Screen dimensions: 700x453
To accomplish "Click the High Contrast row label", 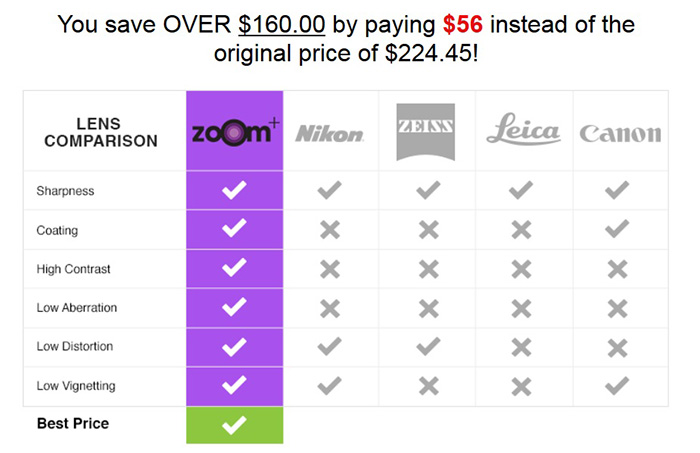I will pos(73,269).
